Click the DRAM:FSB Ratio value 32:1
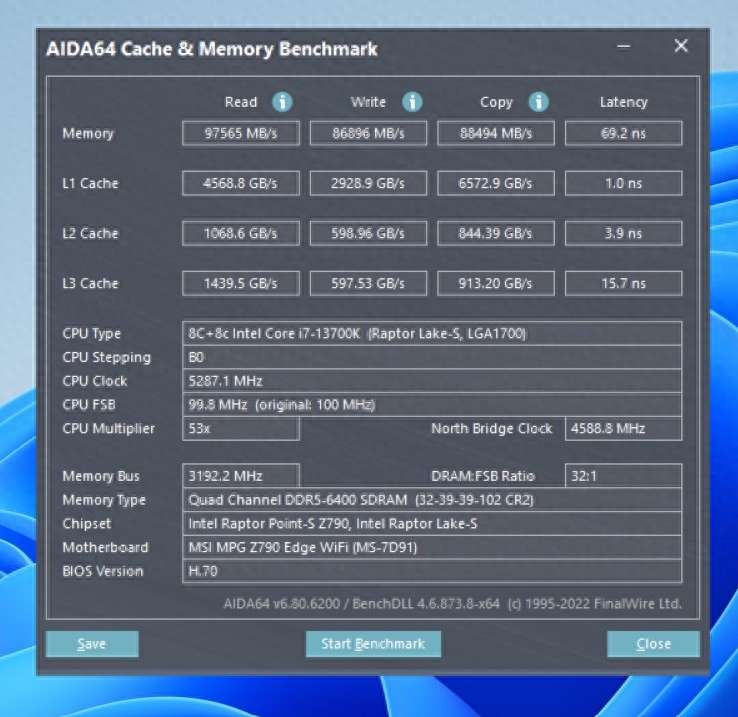 (624, 476)
